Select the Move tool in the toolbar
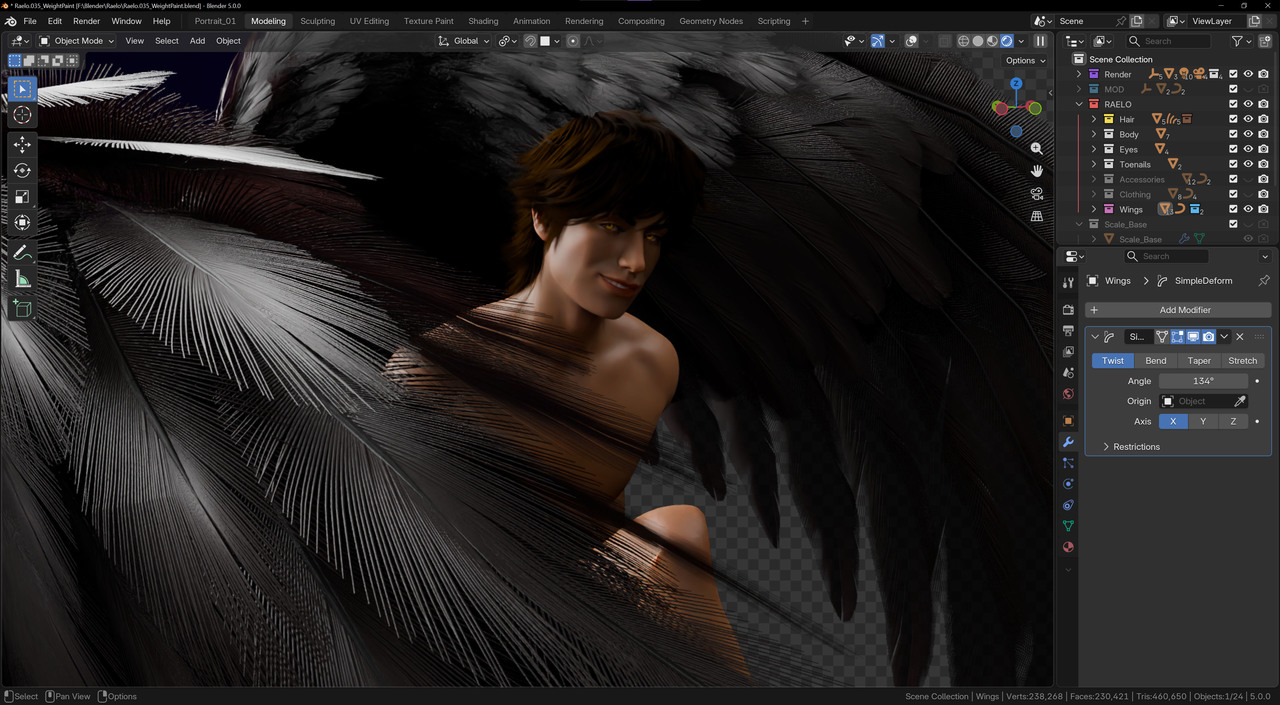Screen dimensions: 1280x705 click(22, 144)
